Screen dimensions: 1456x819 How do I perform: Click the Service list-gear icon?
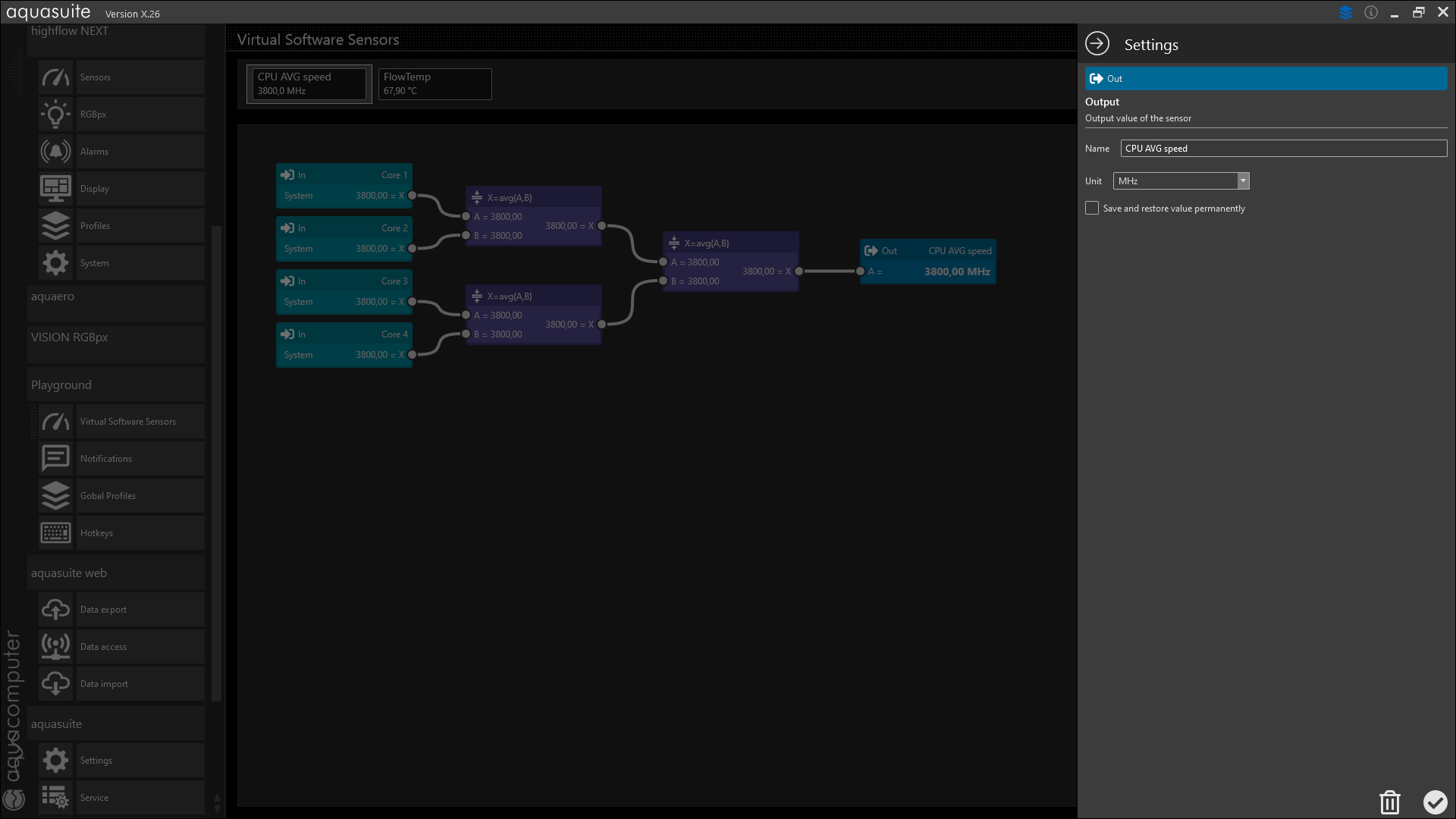tap(55, 798)
